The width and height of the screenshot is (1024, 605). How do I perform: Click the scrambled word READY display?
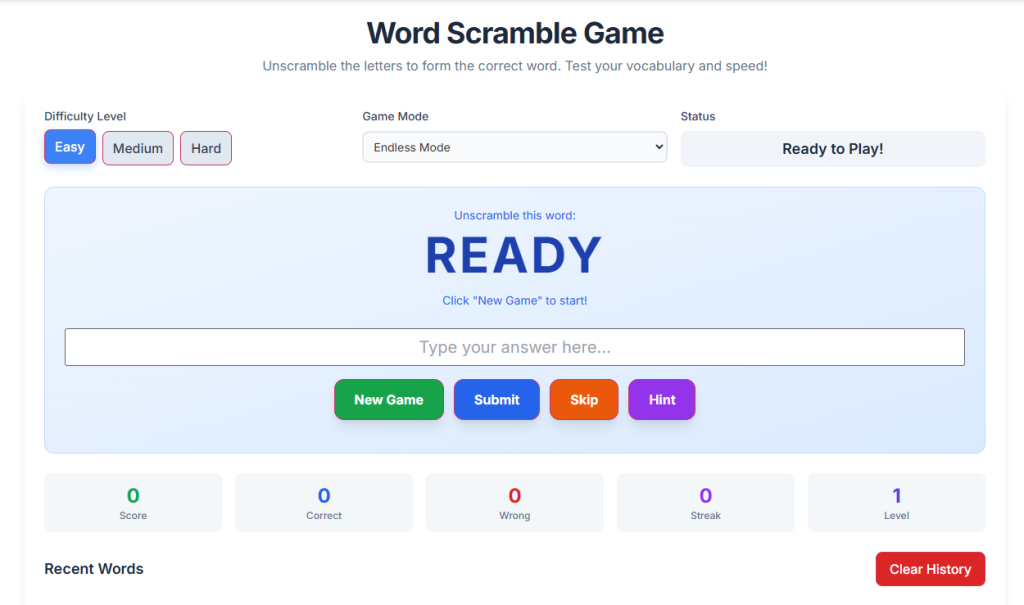coord(514,255)
